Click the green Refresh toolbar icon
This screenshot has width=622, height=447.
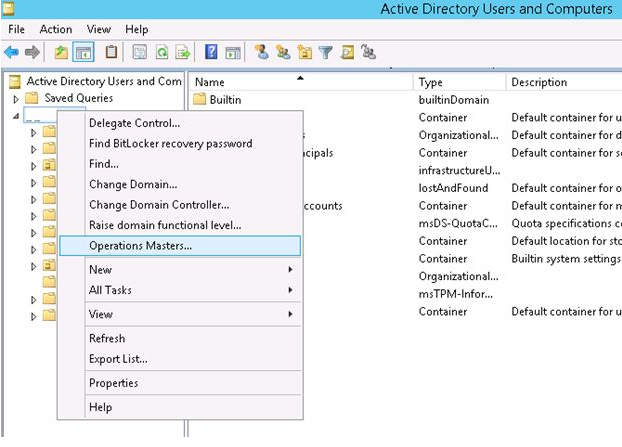[162, 52]
